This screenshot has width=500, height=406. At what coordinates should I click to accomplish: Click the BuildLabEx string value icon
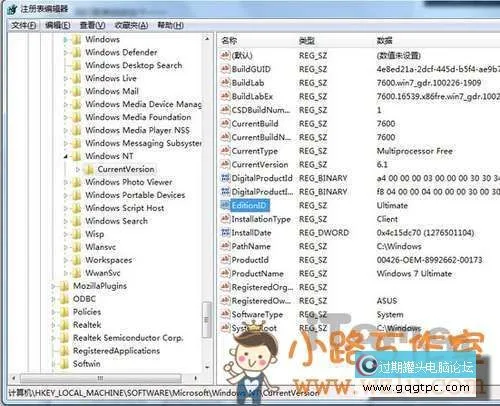[x=225, y=96]
